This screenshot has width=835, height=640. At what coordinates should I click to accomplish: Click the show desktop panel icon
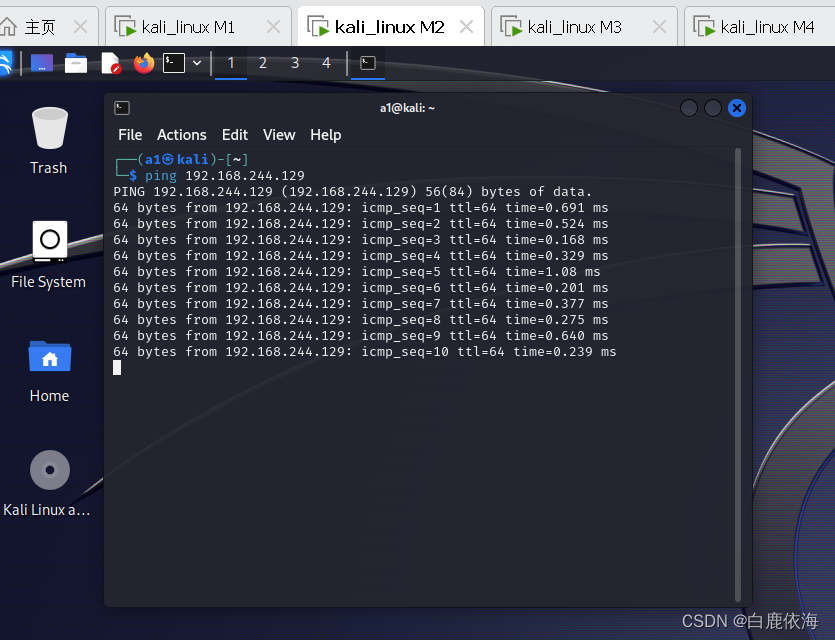click(x=42, y=63)
